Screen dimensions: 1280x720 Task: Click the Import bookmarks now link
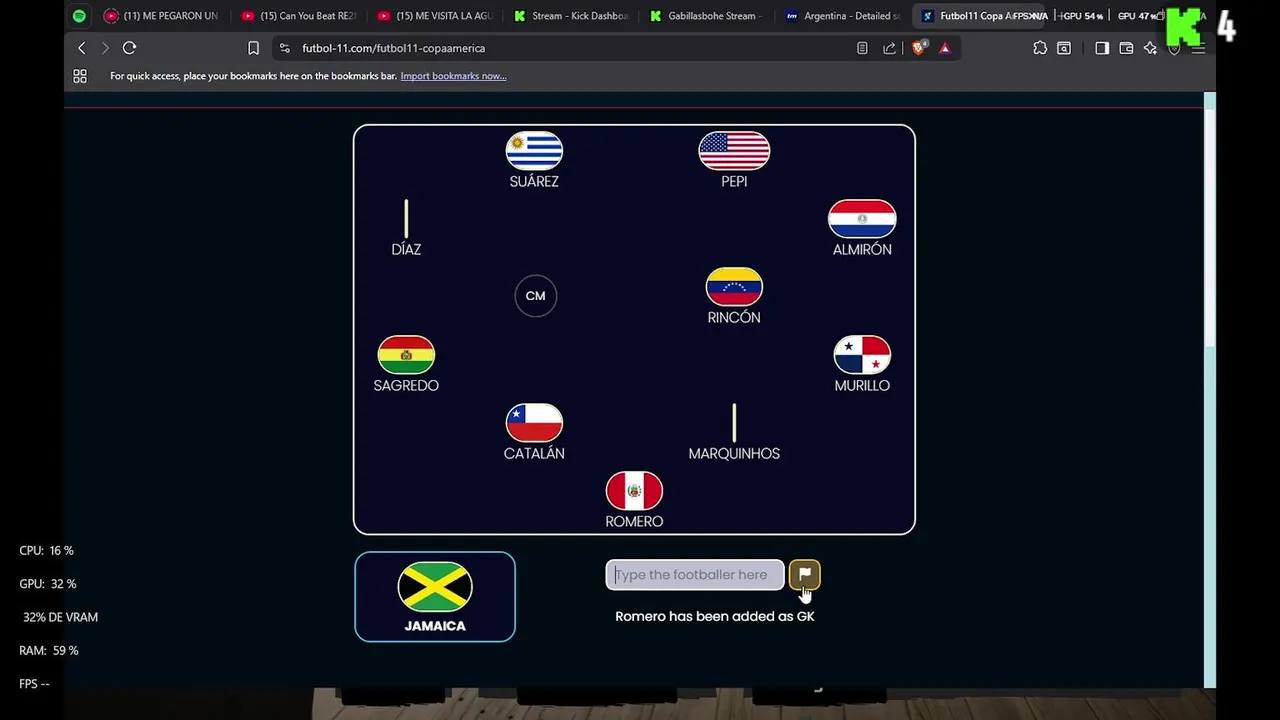point(453,76)
